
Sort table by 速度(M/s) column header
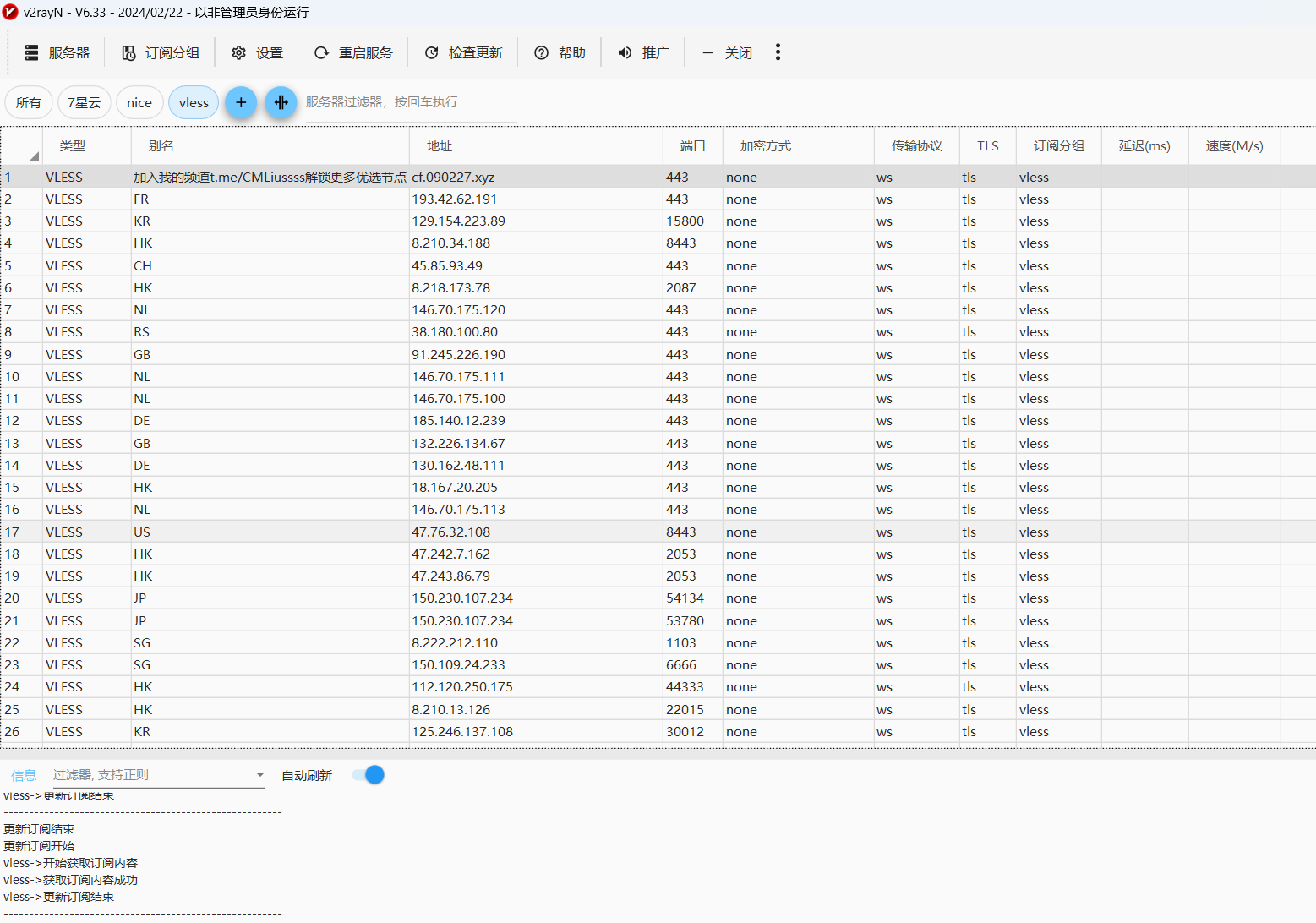pyautogui.click(x=1235, y=145)
